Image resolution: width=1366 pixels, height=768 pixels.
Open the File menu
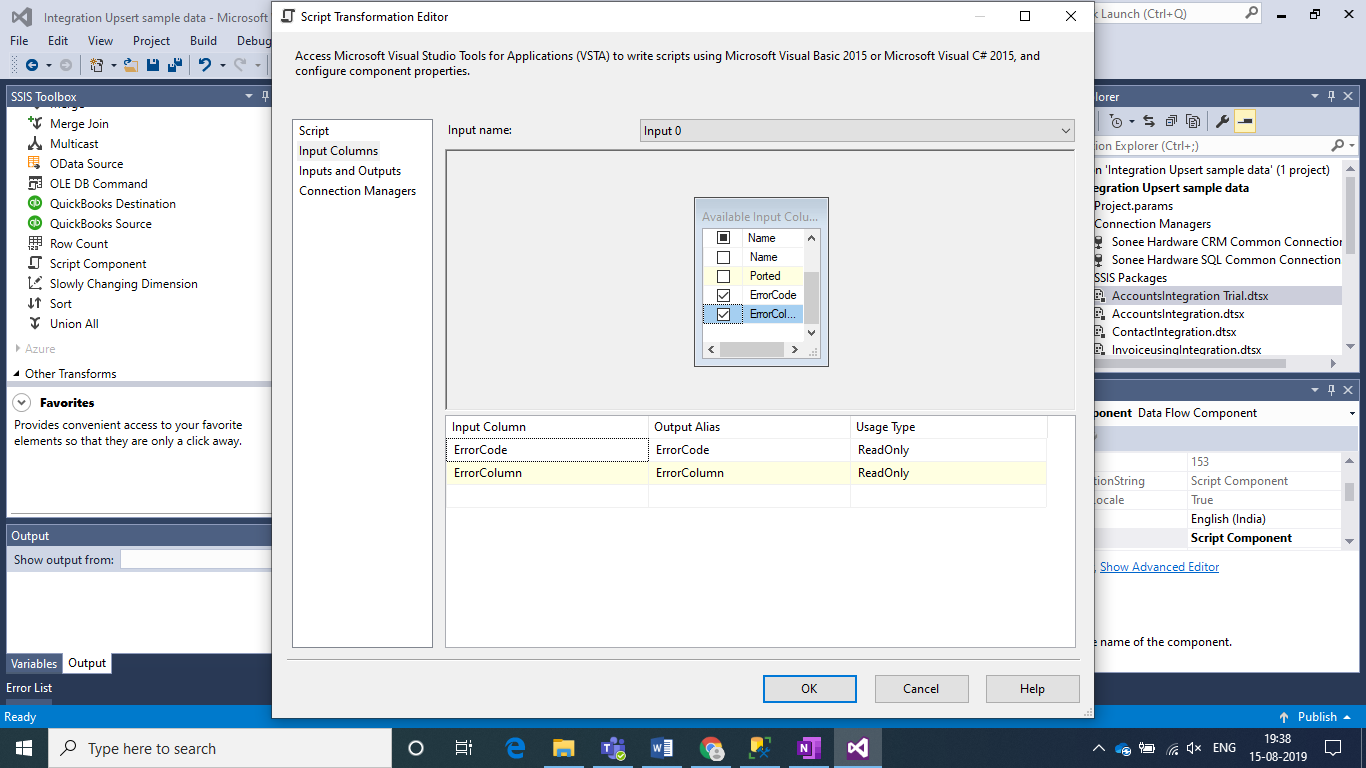19,41
